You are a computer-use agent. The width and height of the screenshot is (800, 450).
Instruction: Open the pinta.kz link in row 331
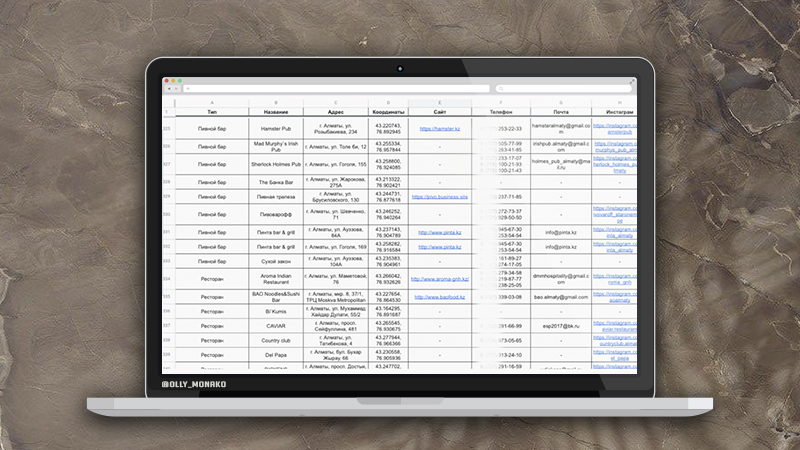click(x=440, y=233)
